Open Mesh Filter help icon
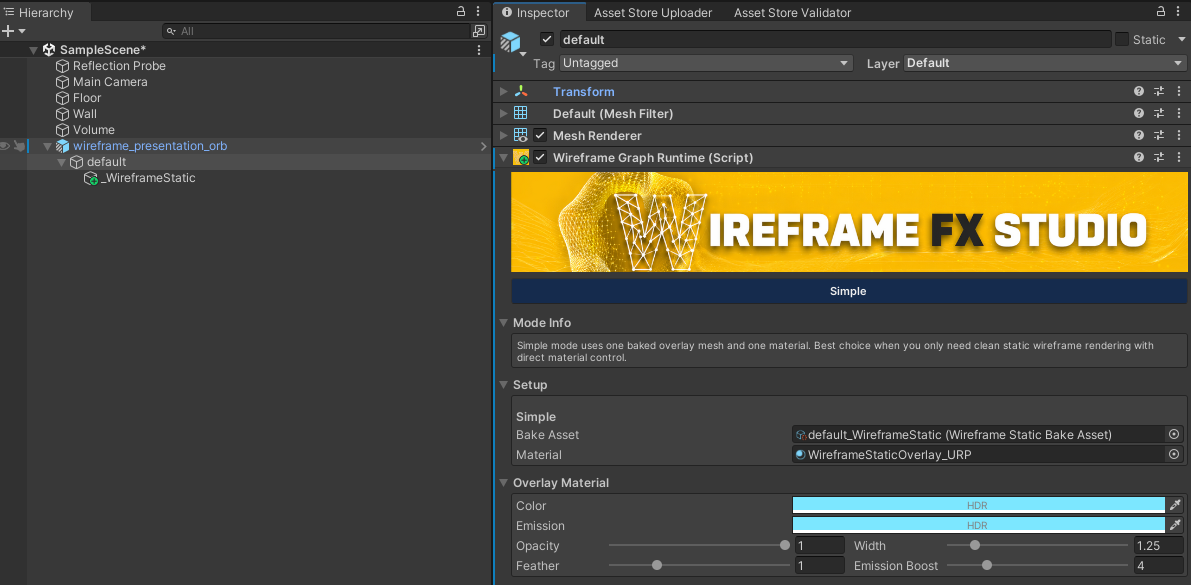The image size is (1191, 585). [x=1139, y=113]
